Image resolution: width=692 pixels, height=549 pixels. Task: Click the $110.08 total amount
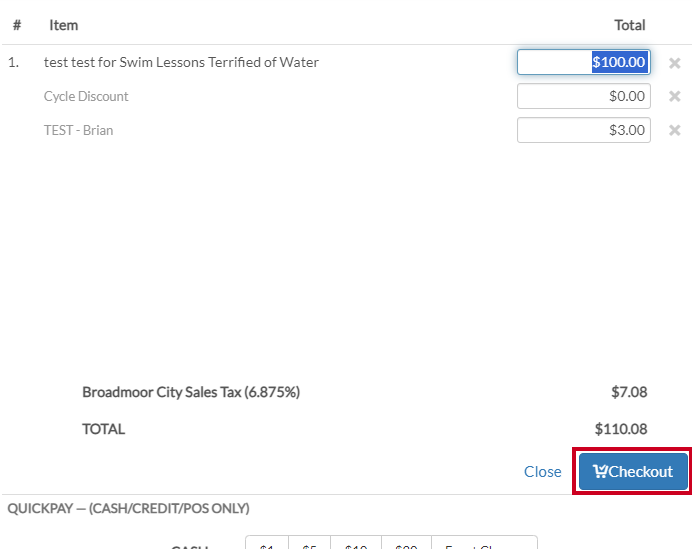[x=621, y=429]
